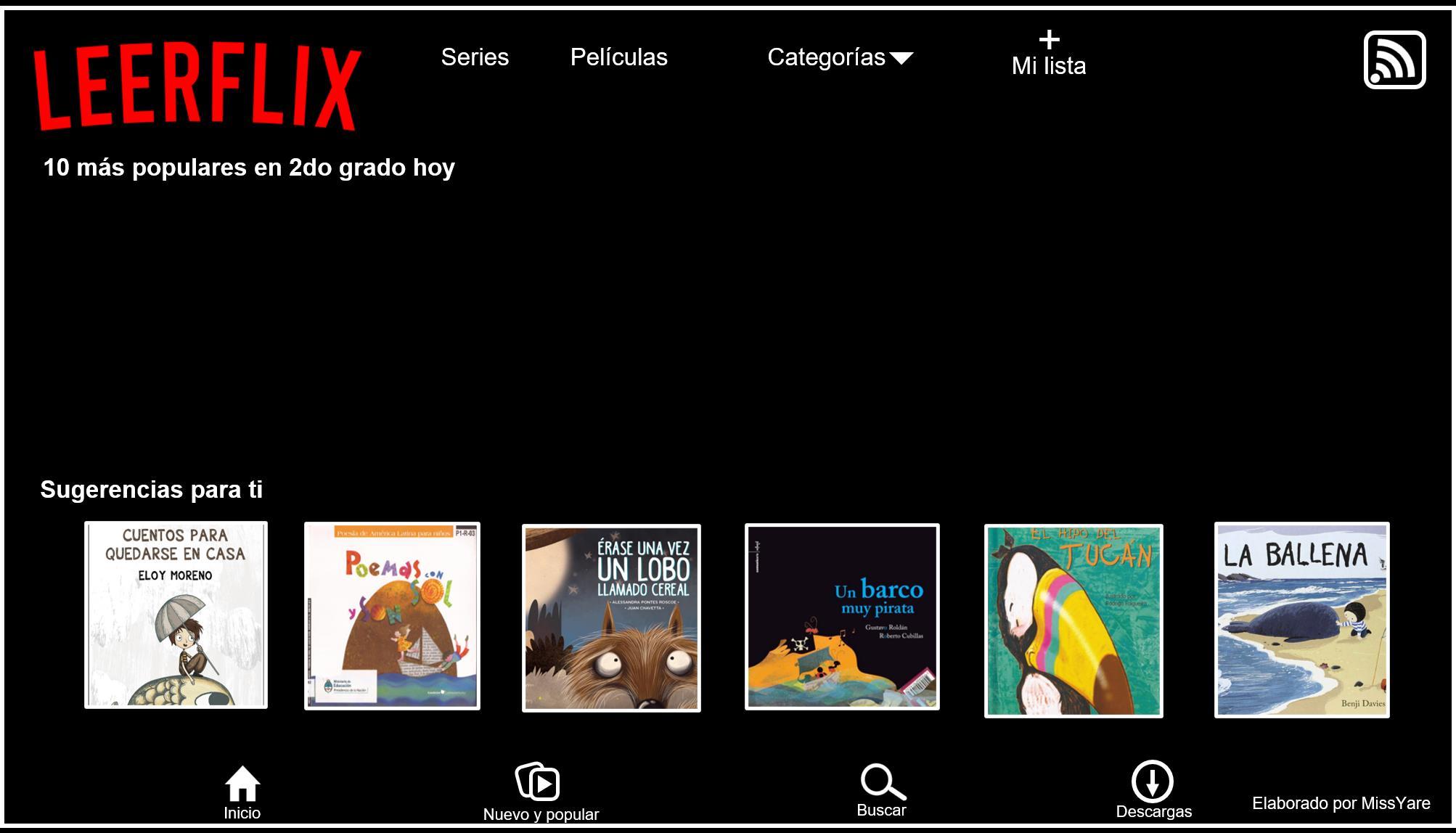Image resolution: width=1456 pixels, height=833 pixels.
Task: Open the Series menu item
Action: point(475,57)
